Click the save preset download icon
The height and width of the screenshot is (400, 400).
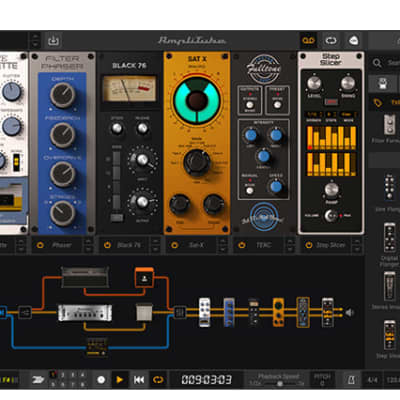(53, 41)
